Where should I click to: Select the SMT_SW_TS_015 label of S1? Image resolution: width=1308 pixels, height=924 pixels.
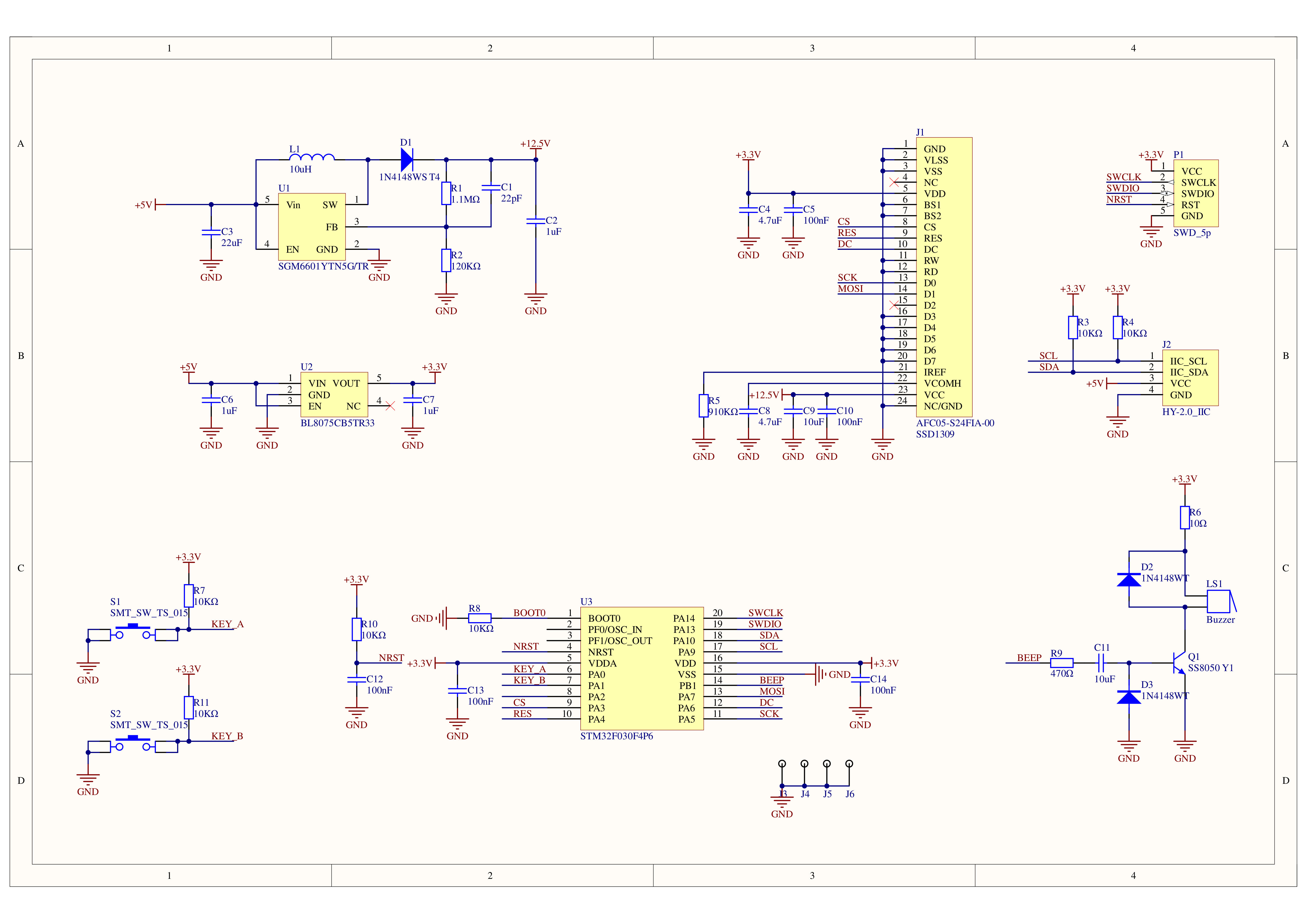[149, 613]
